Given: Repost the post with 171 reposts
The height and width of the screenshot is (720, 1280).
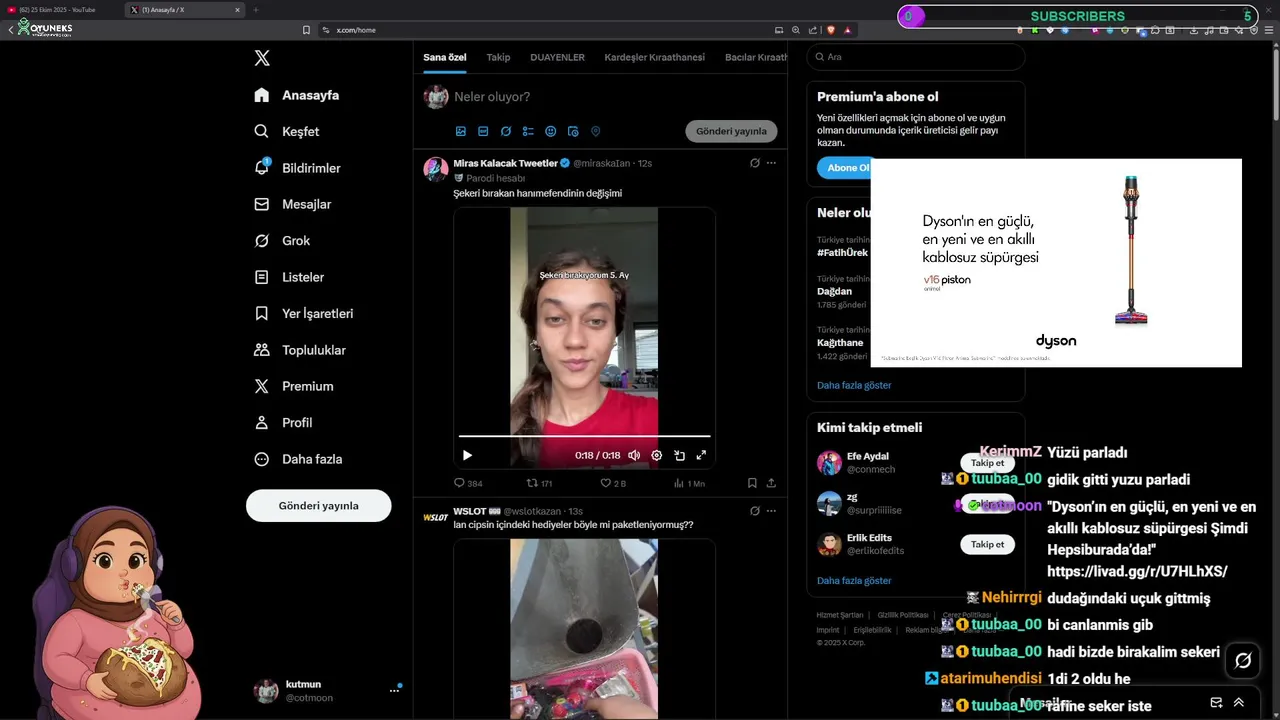Looking at the screenshot, I should pos(539,483).
